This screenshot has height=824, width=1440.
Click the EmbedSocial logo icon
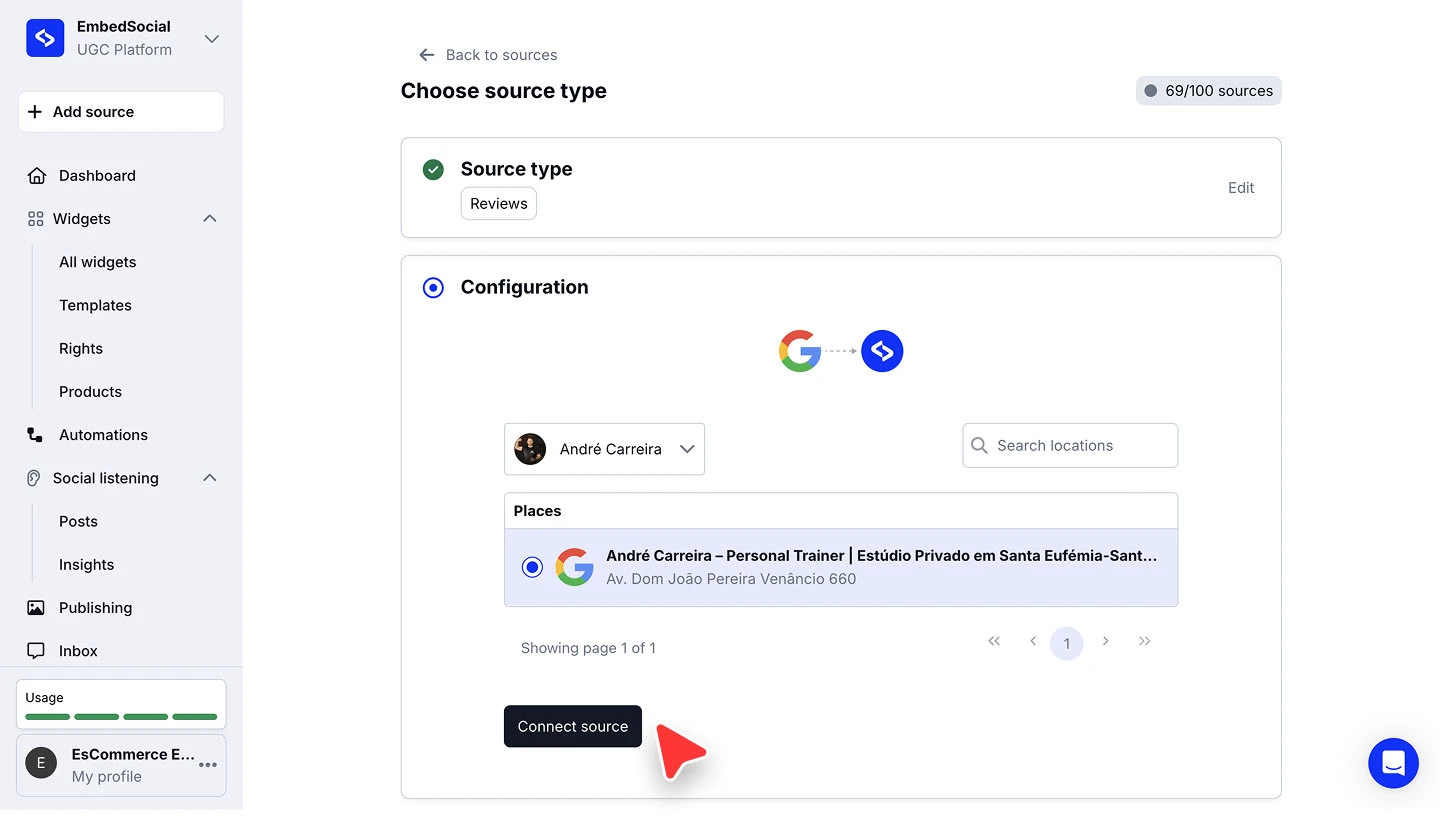tap(45, 38)
